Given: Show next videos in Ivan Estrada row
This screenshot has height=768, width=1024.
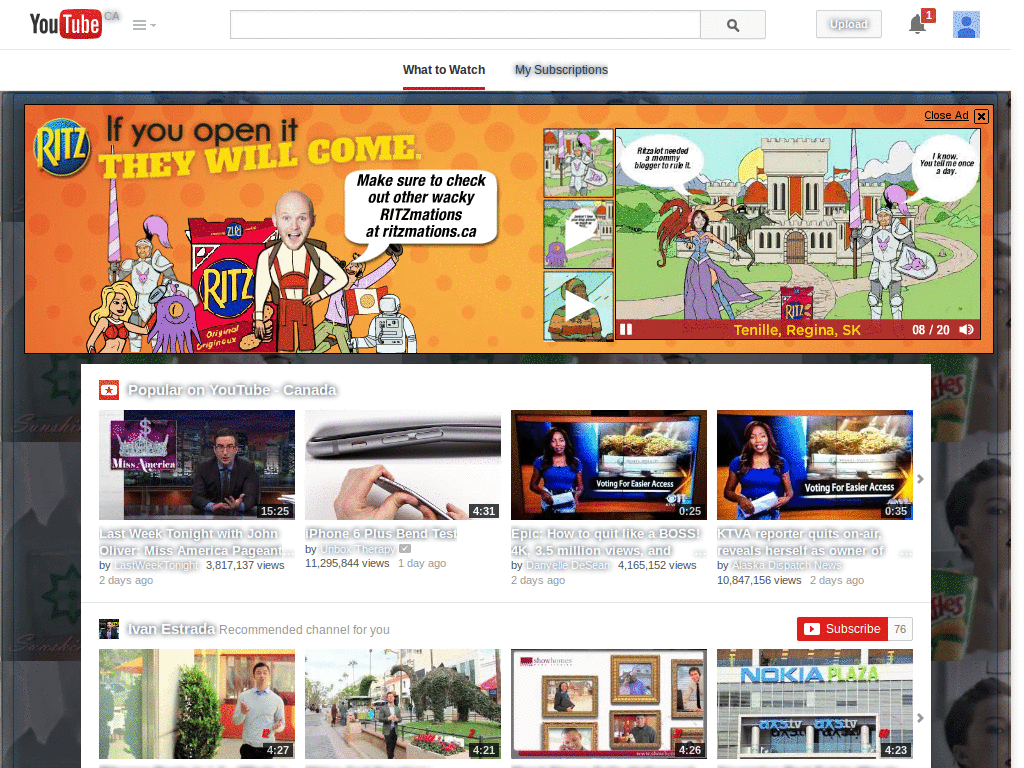Looking at the screenshot, I should click(920, 718).
